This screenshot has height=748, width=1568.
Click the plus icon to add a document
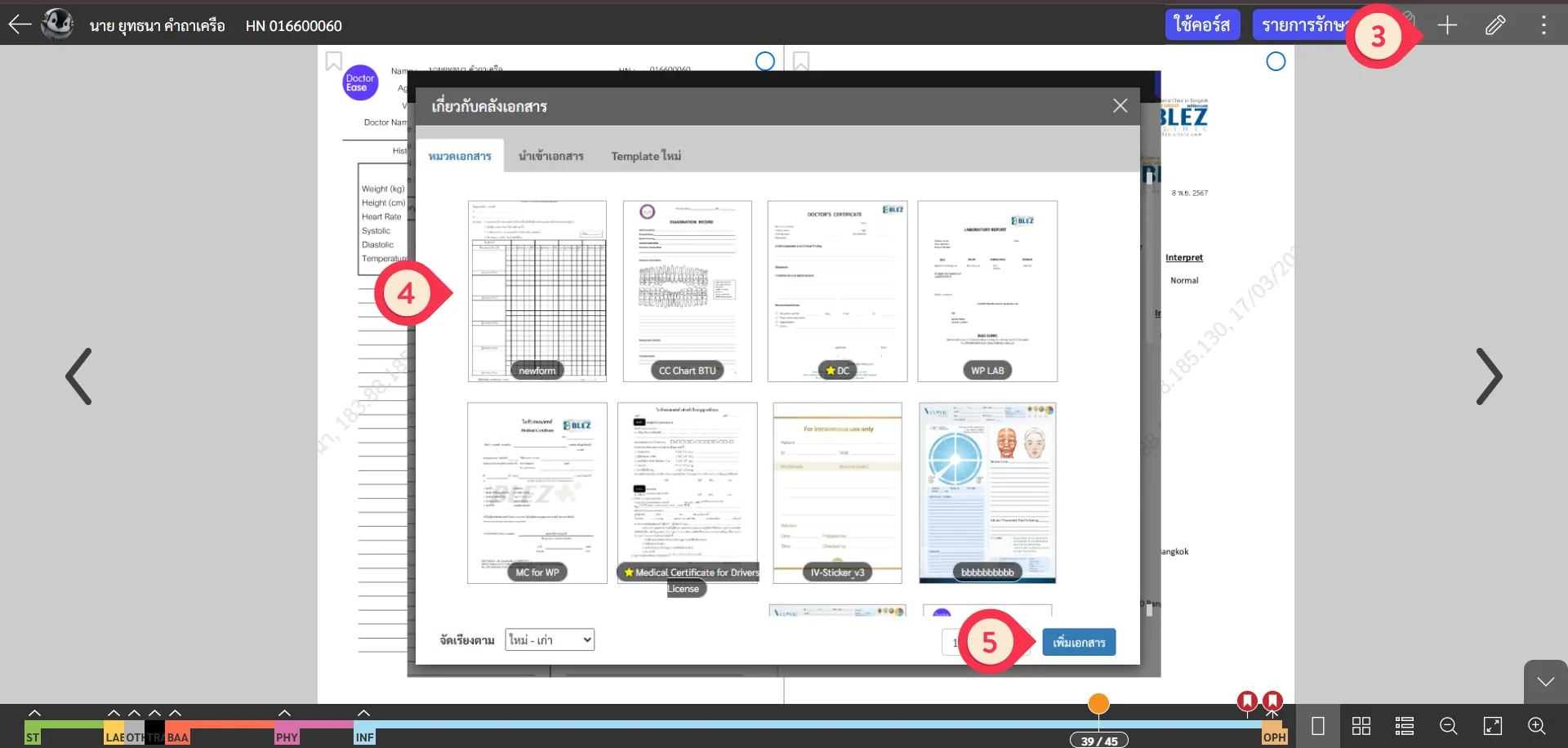click(x=1447, y=25)
